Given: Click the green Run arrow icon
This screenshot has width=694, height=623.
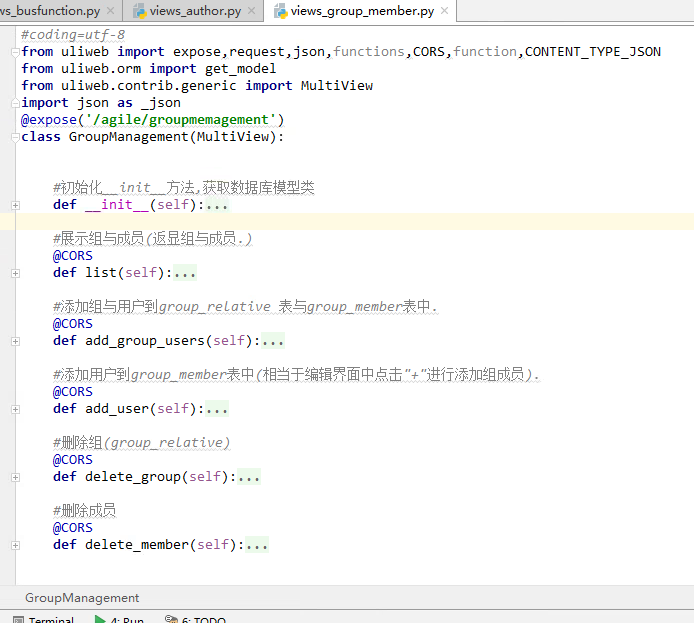Looking at the screenshot, I should coord(100,619).
